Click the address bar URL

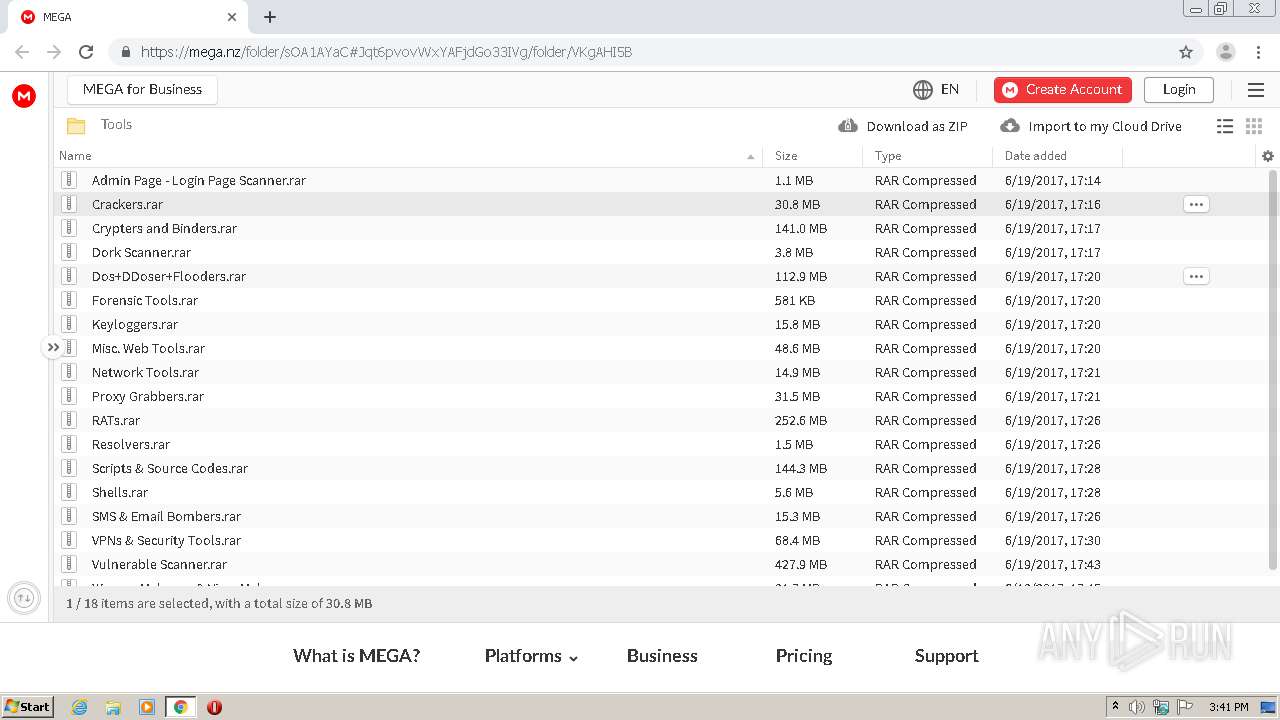(386, 52)
